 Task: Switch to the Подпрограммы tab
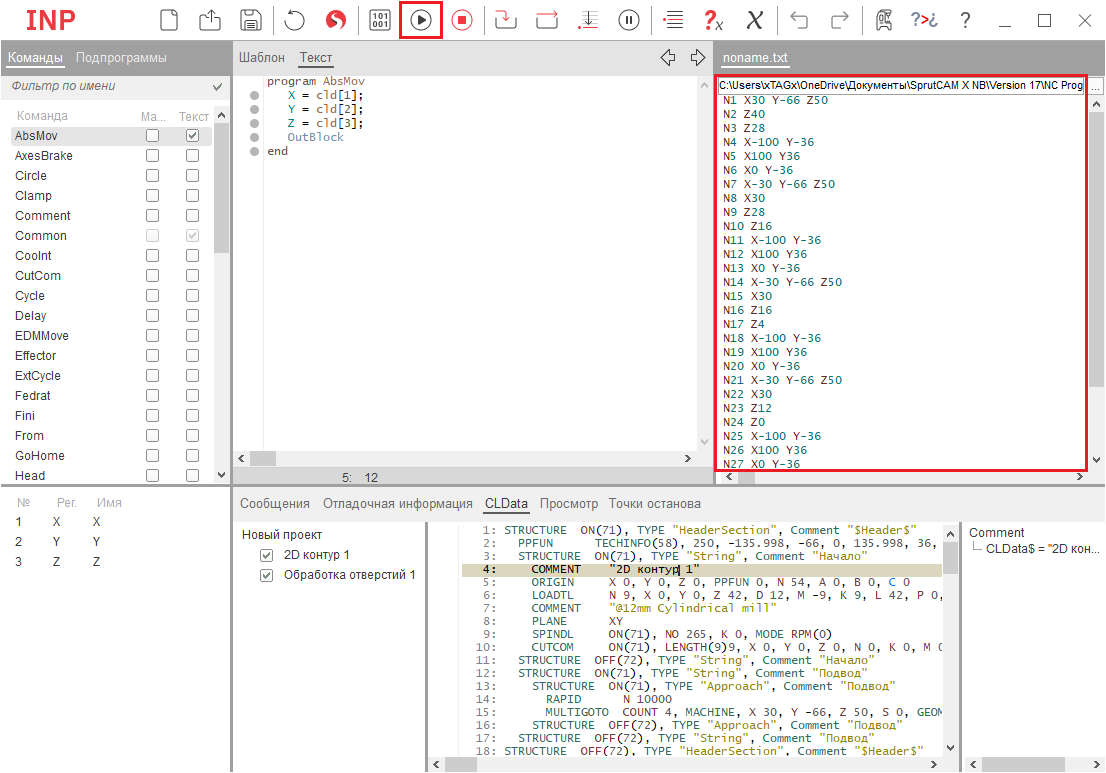pyautogui.click(x=121, y=58)
